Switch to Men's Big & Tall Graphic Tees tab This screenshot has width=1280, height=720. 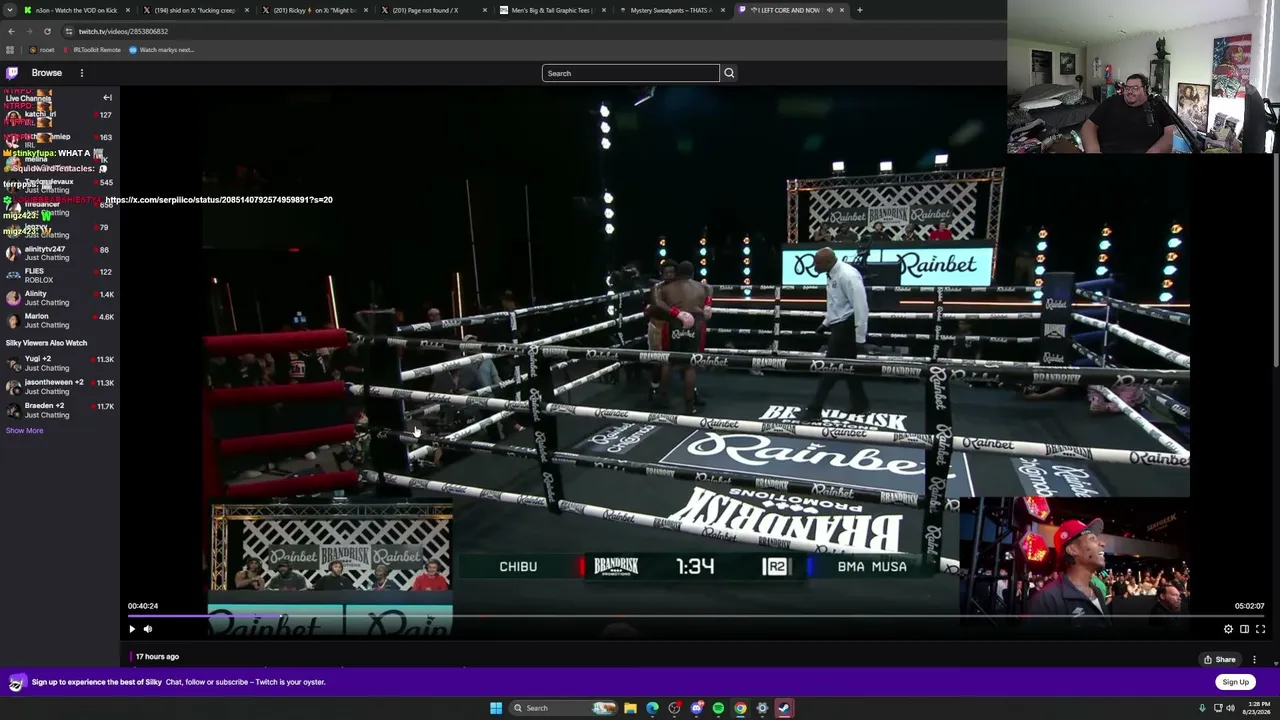coord(551,10)
